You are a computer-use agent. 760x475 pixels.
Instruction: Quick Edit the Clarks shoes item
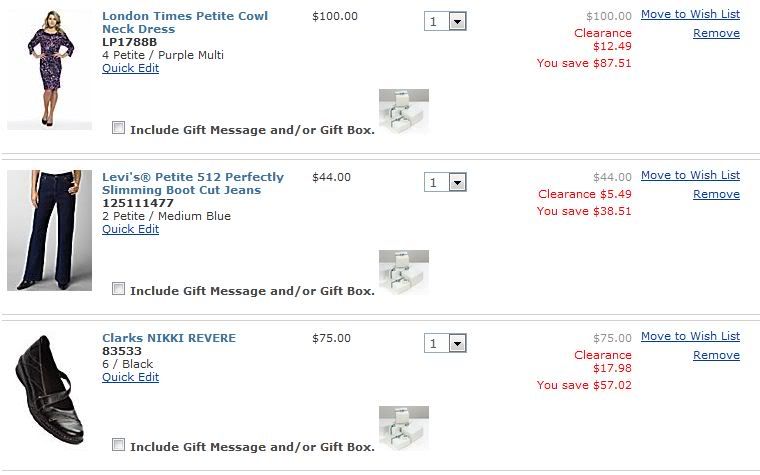coord(130,377)
